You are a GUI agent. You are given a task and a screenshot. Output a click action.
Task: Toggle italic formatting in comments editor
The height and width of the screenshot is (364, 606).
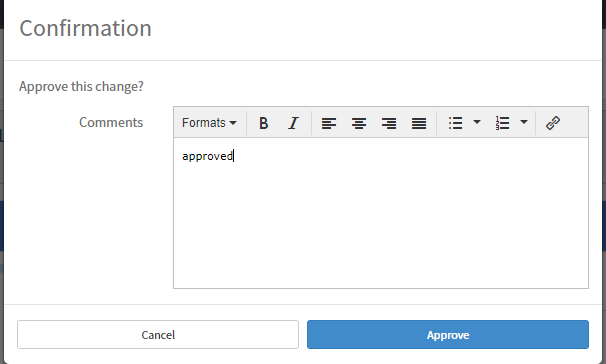point(293,123)
